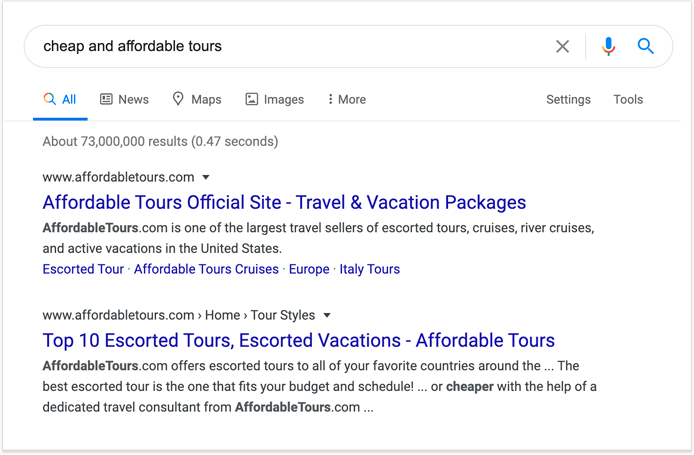Click the magnifier icon beside All
Viewport: 694px width, 455px height.
50,99
